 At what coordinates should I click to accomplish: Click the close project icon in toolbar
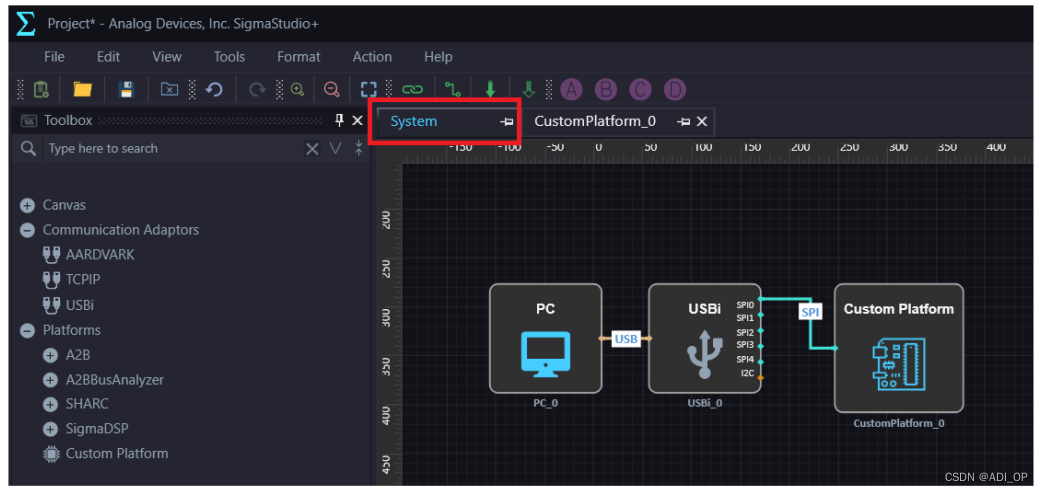pyautogui.click(x=170, y=89)
